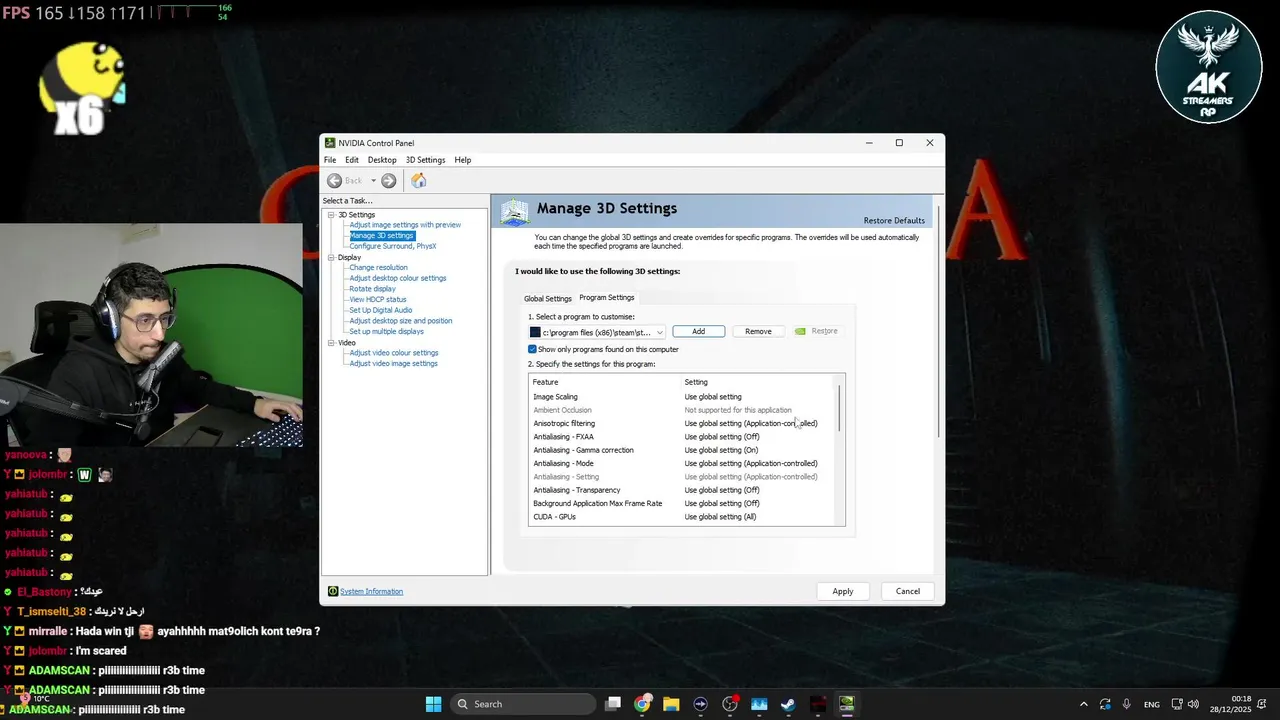The width and height of the screenshot is (1280, 720).
Task: Click the Add program button
Action: tap(699, 331)
